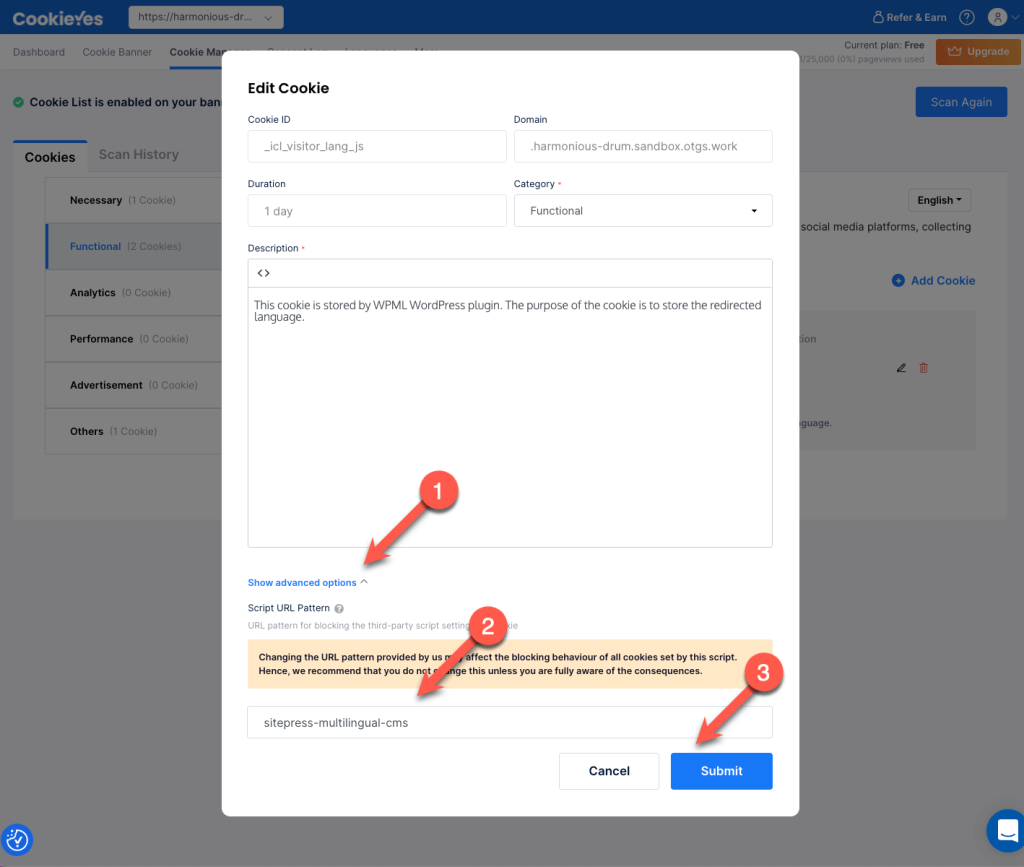Image resolution: width=1024 pixels, height=867 pixels.
Task: Switch to the Cookies tab
Action: [50, 157]
